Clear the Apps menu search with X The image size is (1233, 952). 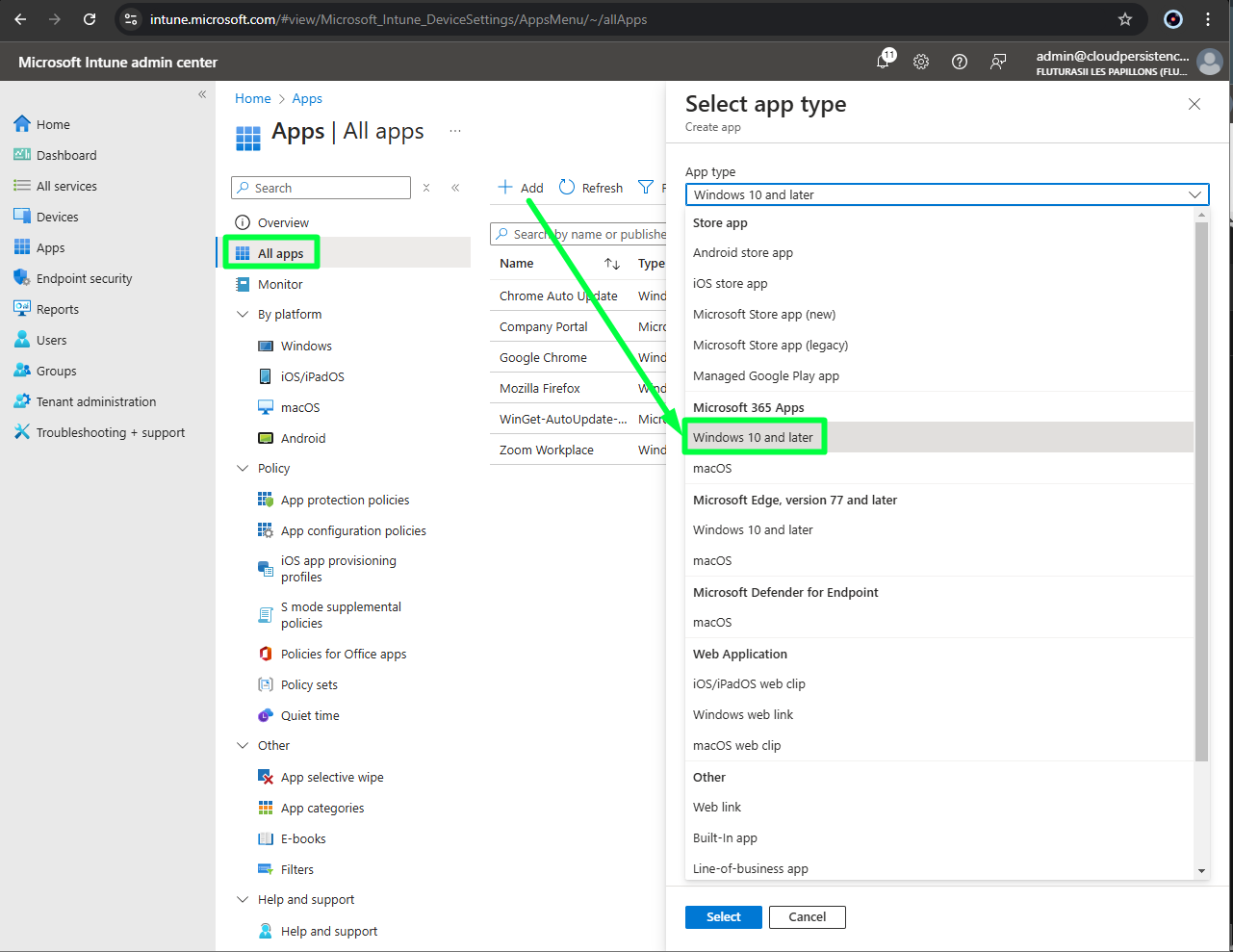[x=426, y=188]
